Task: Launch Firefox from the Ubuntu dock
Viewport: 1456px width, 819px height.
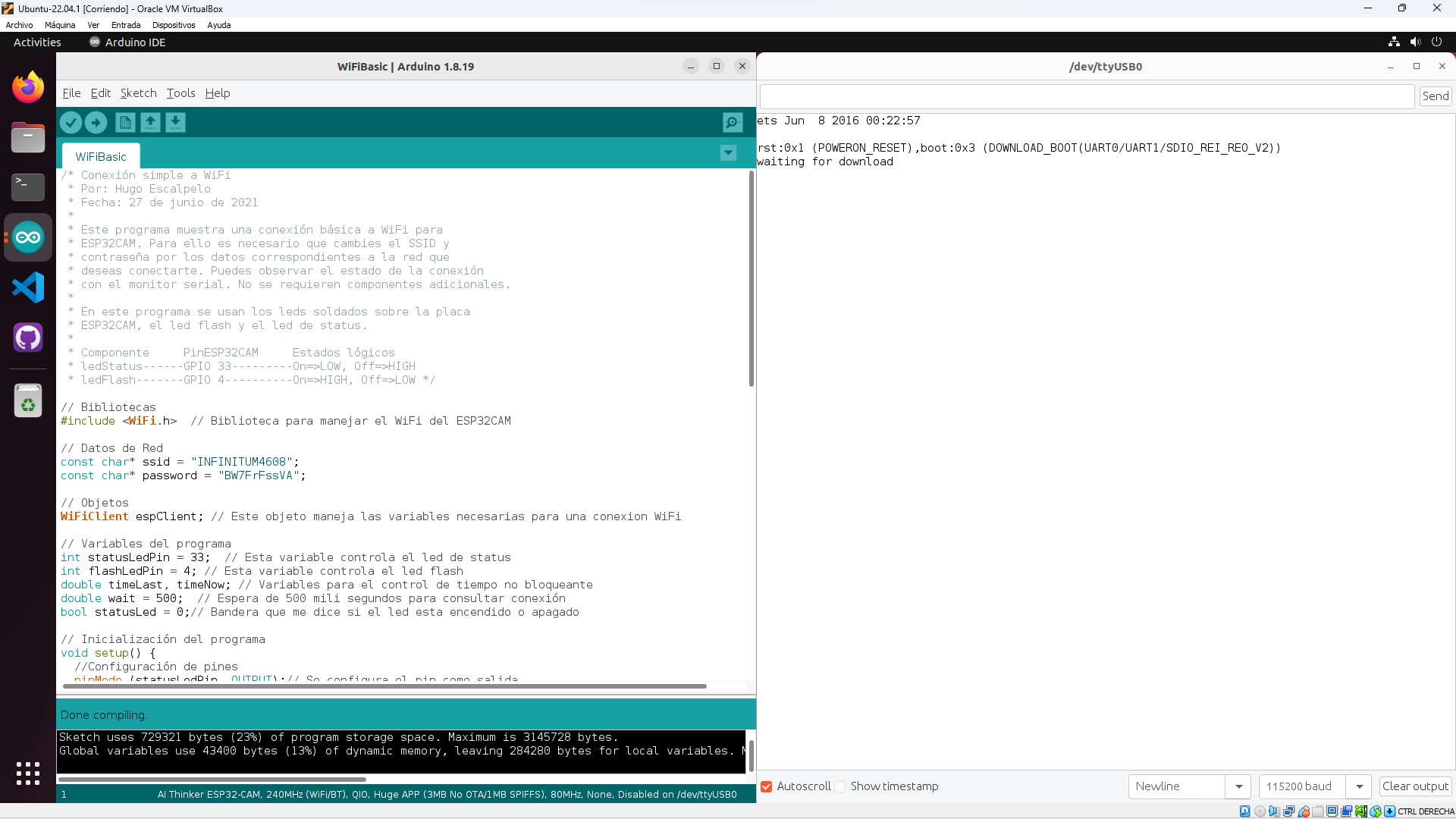Action: click(28, 87)
